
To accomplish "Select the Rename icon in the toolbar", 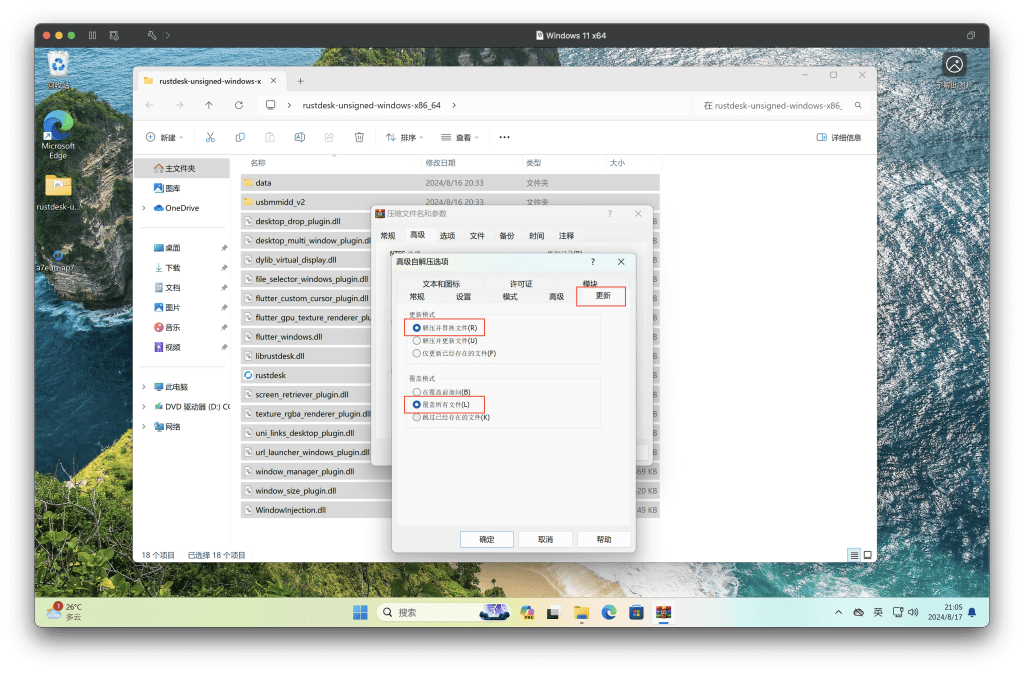I will point(299,137).
